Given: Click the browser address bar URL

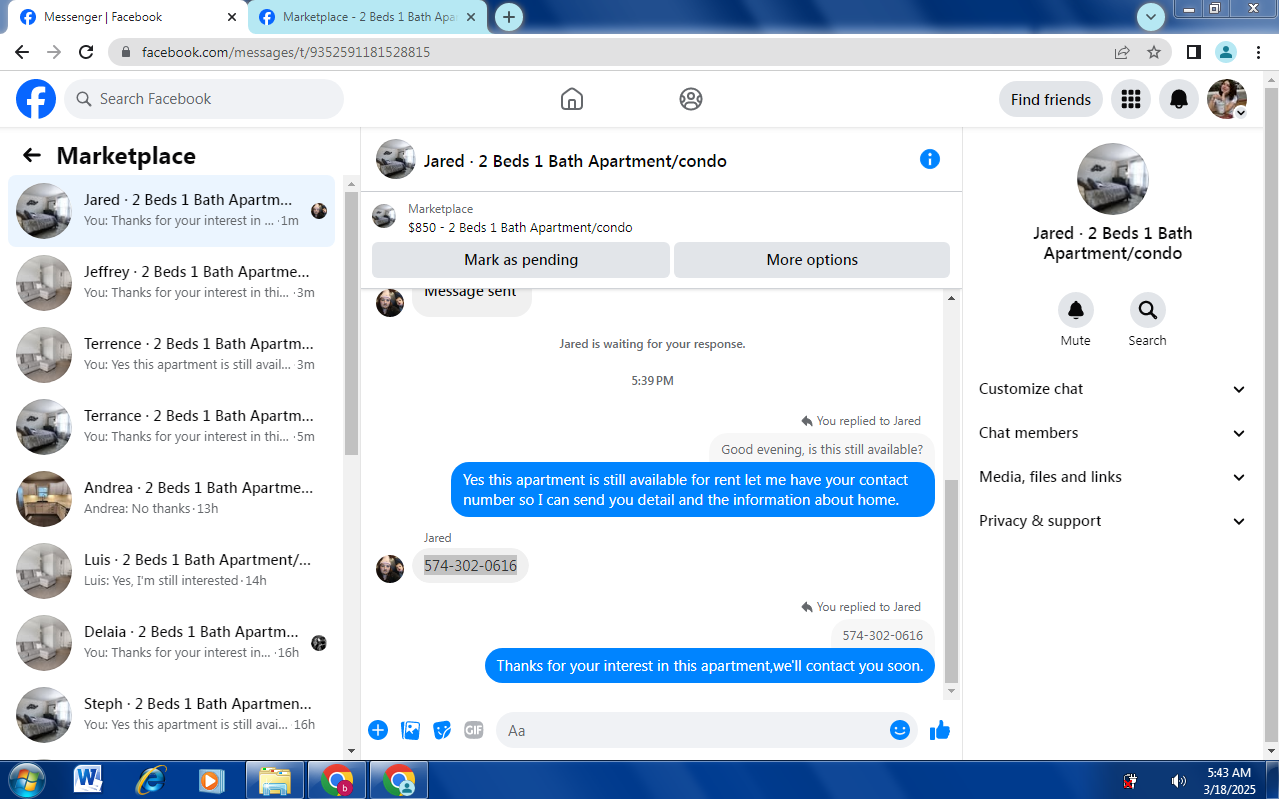Looking at the screenshot, I should (x=286, y=52).
